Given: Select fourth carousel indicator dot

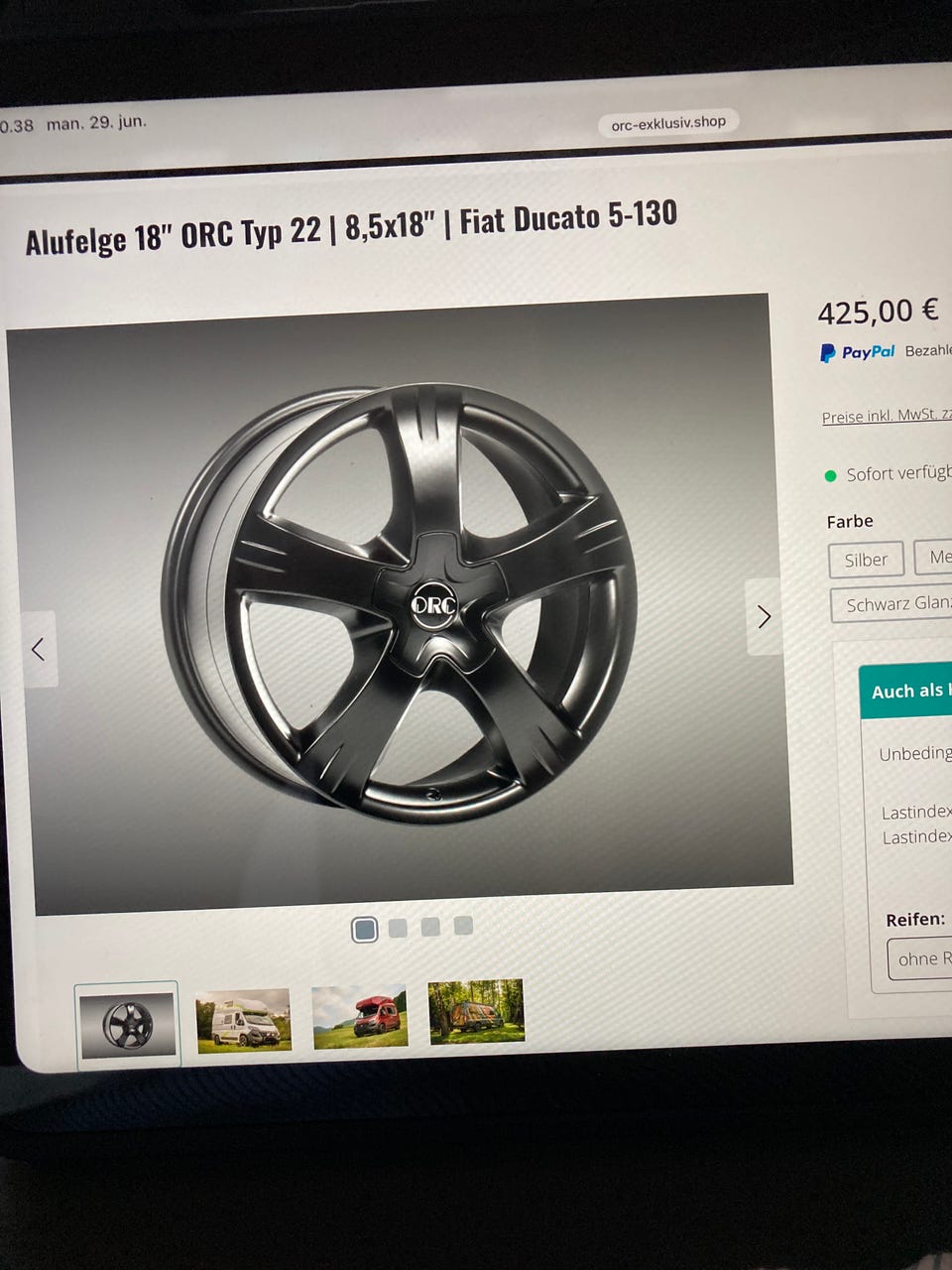Looking at the screenshot, I should (x=463, y=926).
